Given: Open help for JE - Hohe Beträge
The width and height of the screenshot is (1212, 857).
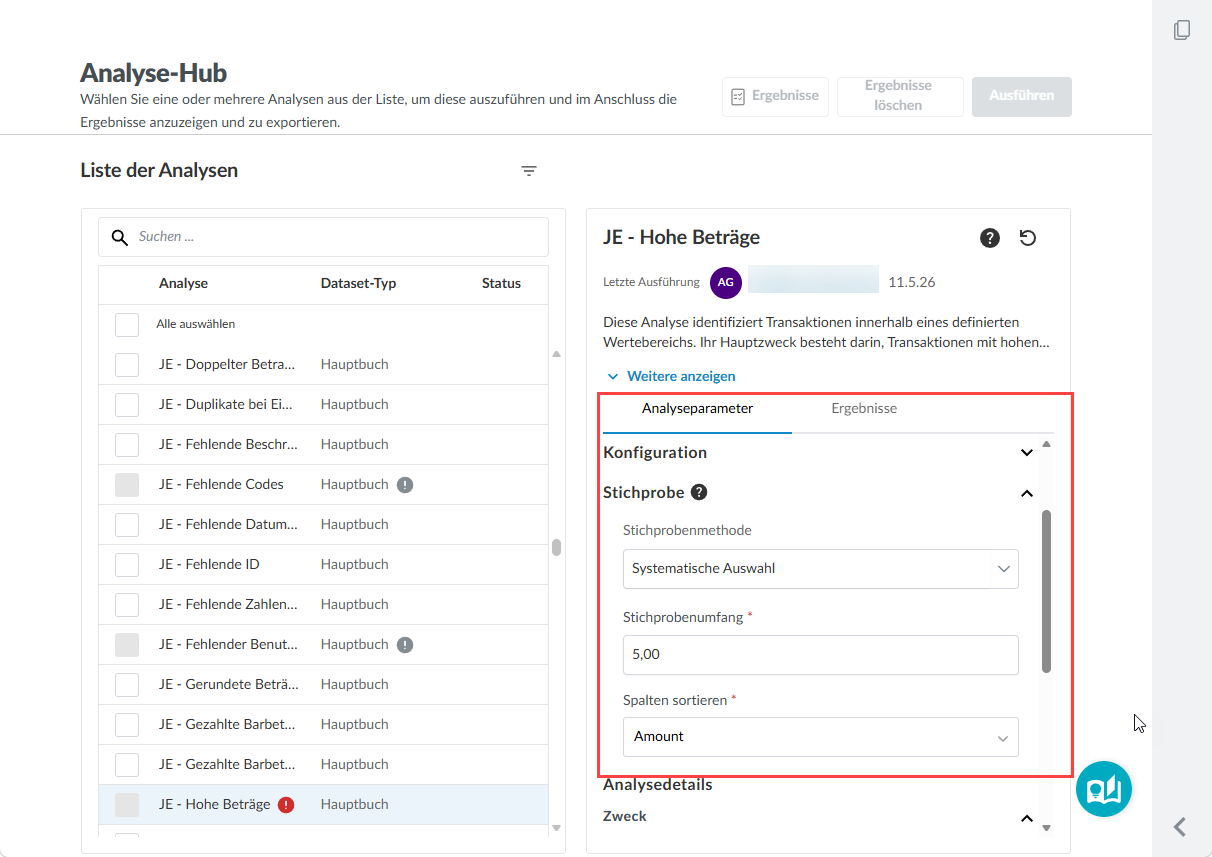Looking at the screenshot, I should pos(990,238).
